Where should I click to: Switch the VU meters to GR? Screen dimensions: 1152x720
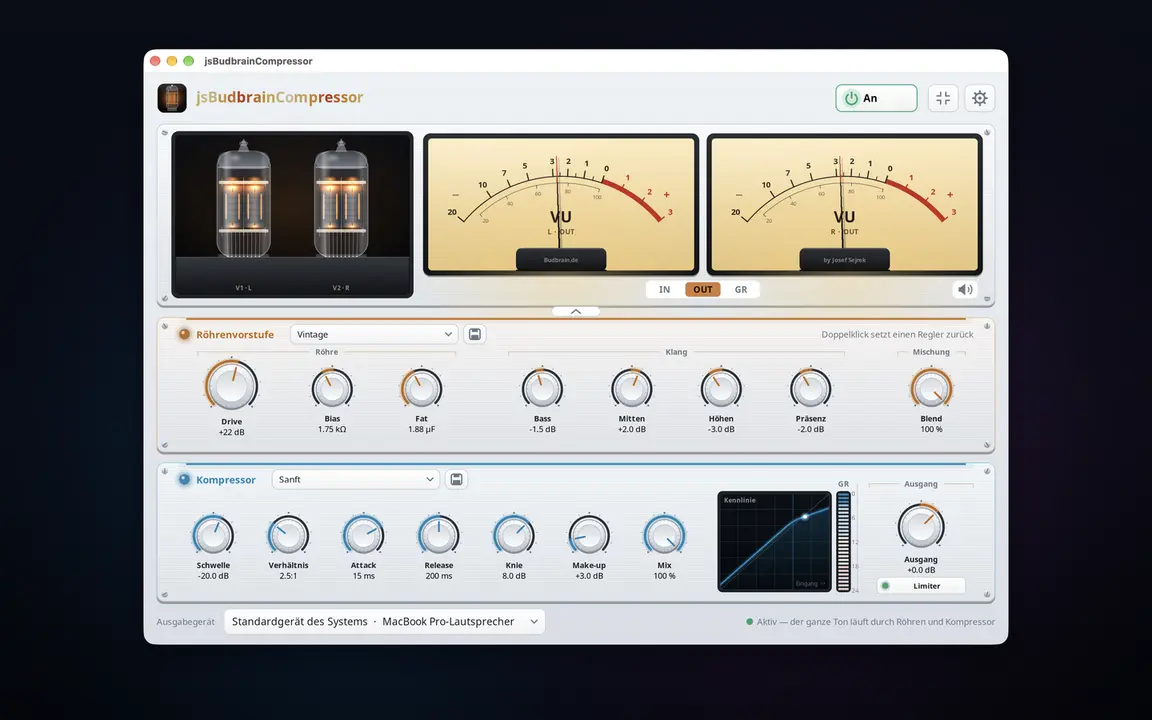click(x=741, y=289)
